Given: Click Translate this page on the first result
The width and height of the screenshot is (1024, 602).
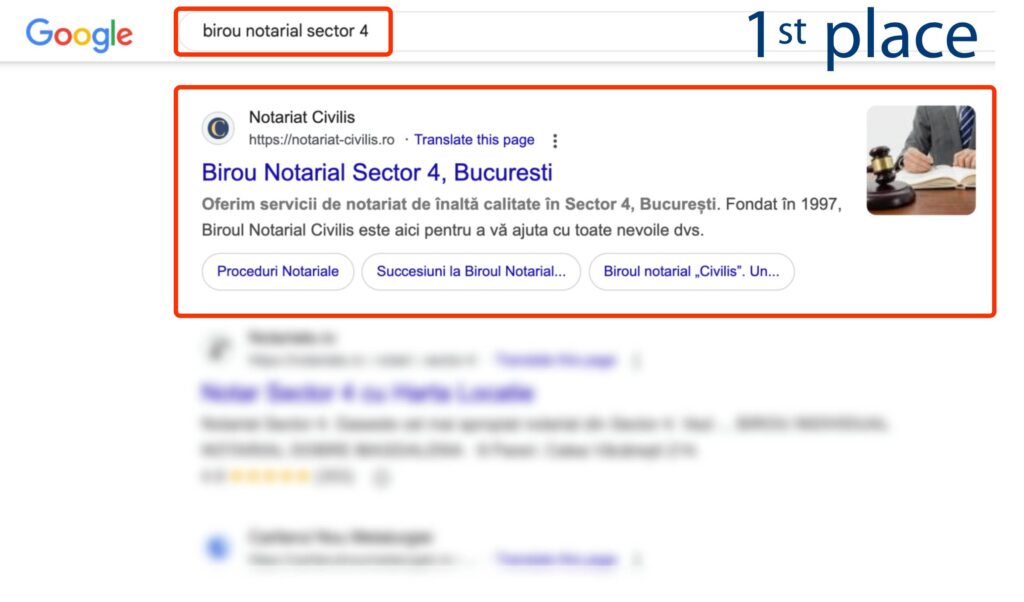Looking at the screenshot, I should click(x=474, y=139).
